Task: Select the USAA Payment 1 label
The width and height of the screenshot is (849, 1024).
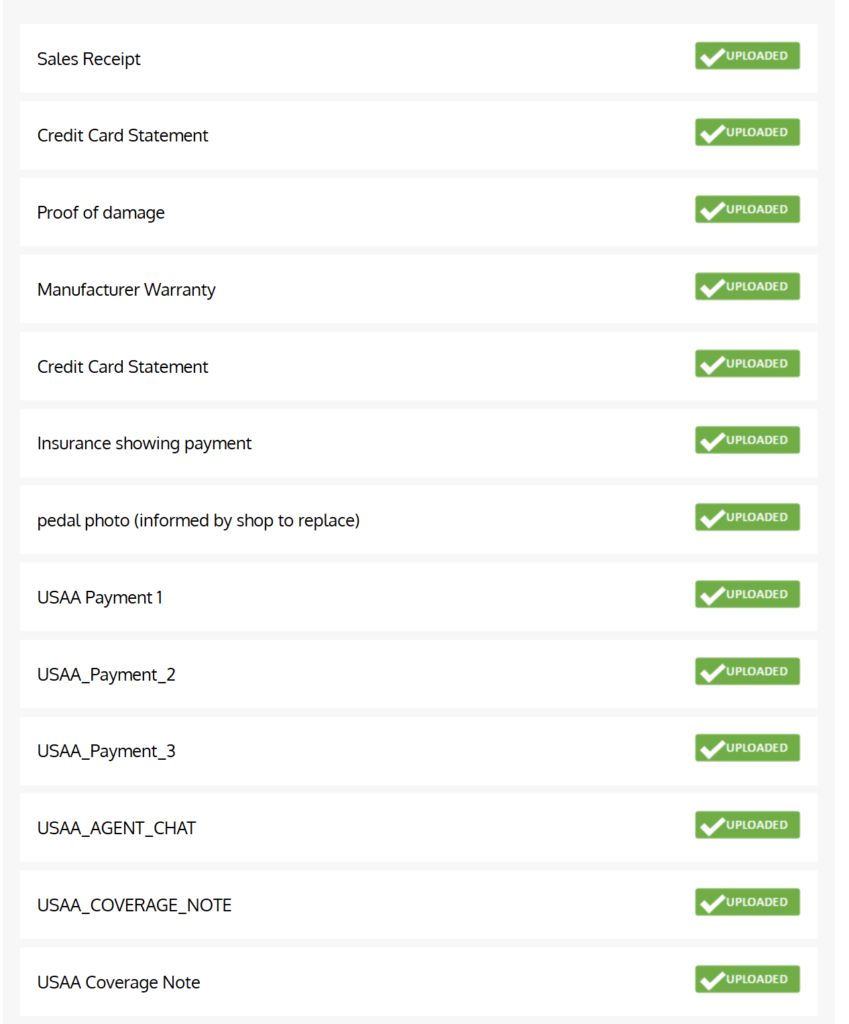Action: point(100,598)
